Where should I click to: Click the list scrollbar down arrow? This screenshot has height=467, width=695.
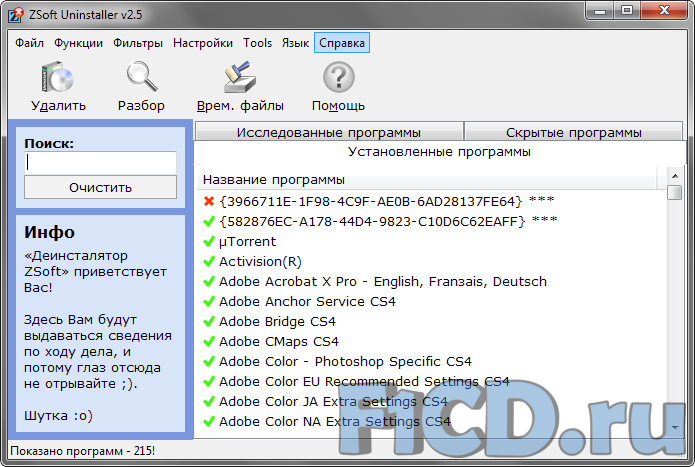(675, 428)
